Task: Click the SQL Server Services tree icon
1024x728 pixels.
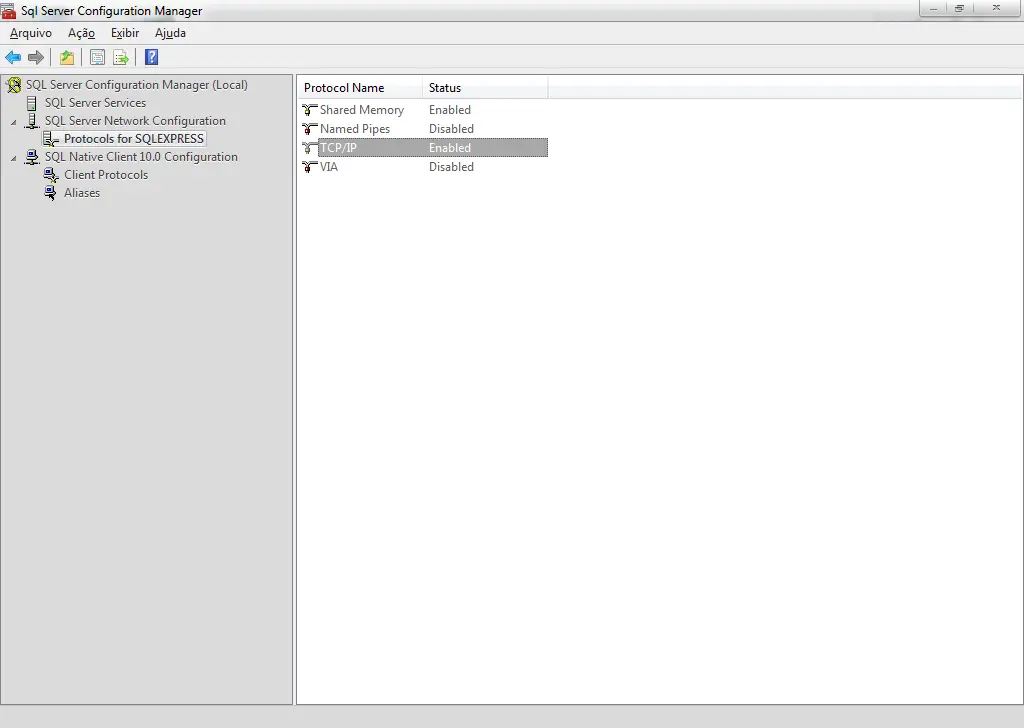Action: coord(31,103)
